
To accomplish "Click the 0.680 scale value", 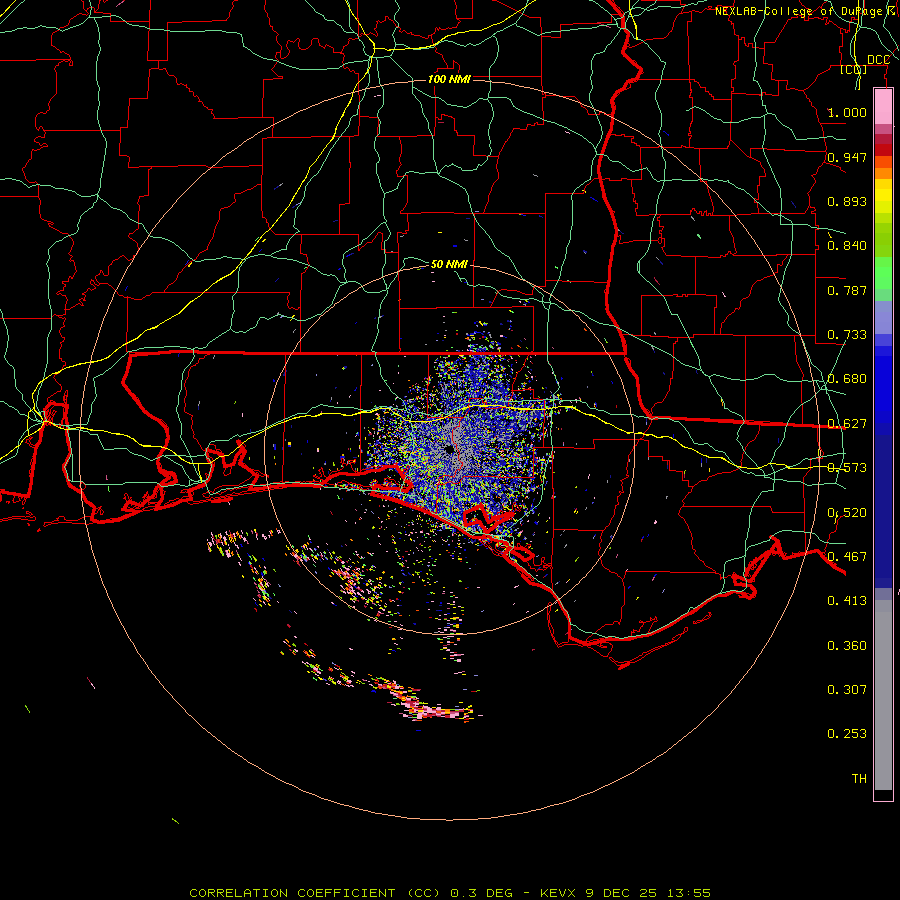I will pos(847,379).
